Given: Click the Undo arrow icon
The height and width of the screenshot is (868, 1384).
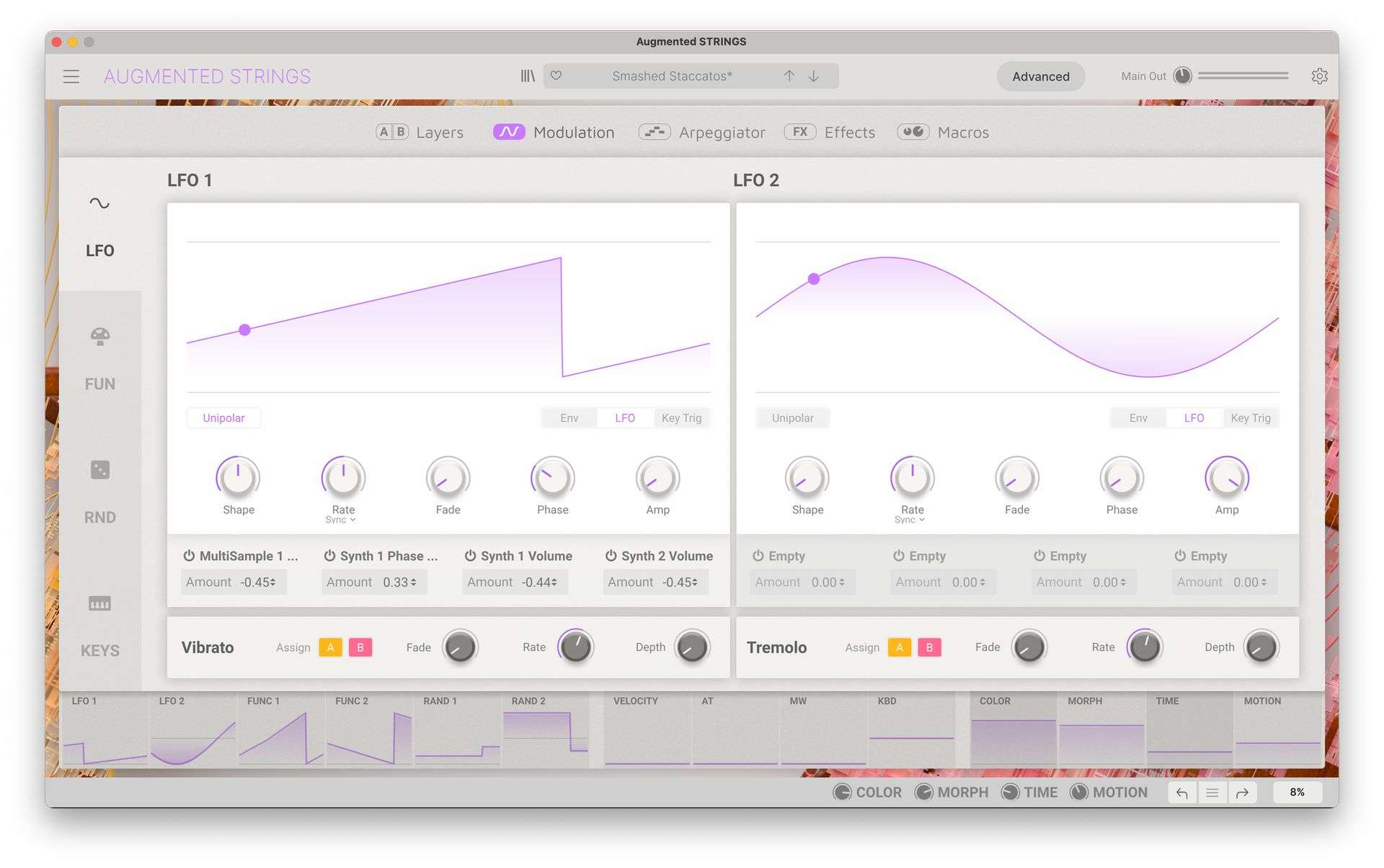Looking at the screenshot, I should coord(1182,792).
